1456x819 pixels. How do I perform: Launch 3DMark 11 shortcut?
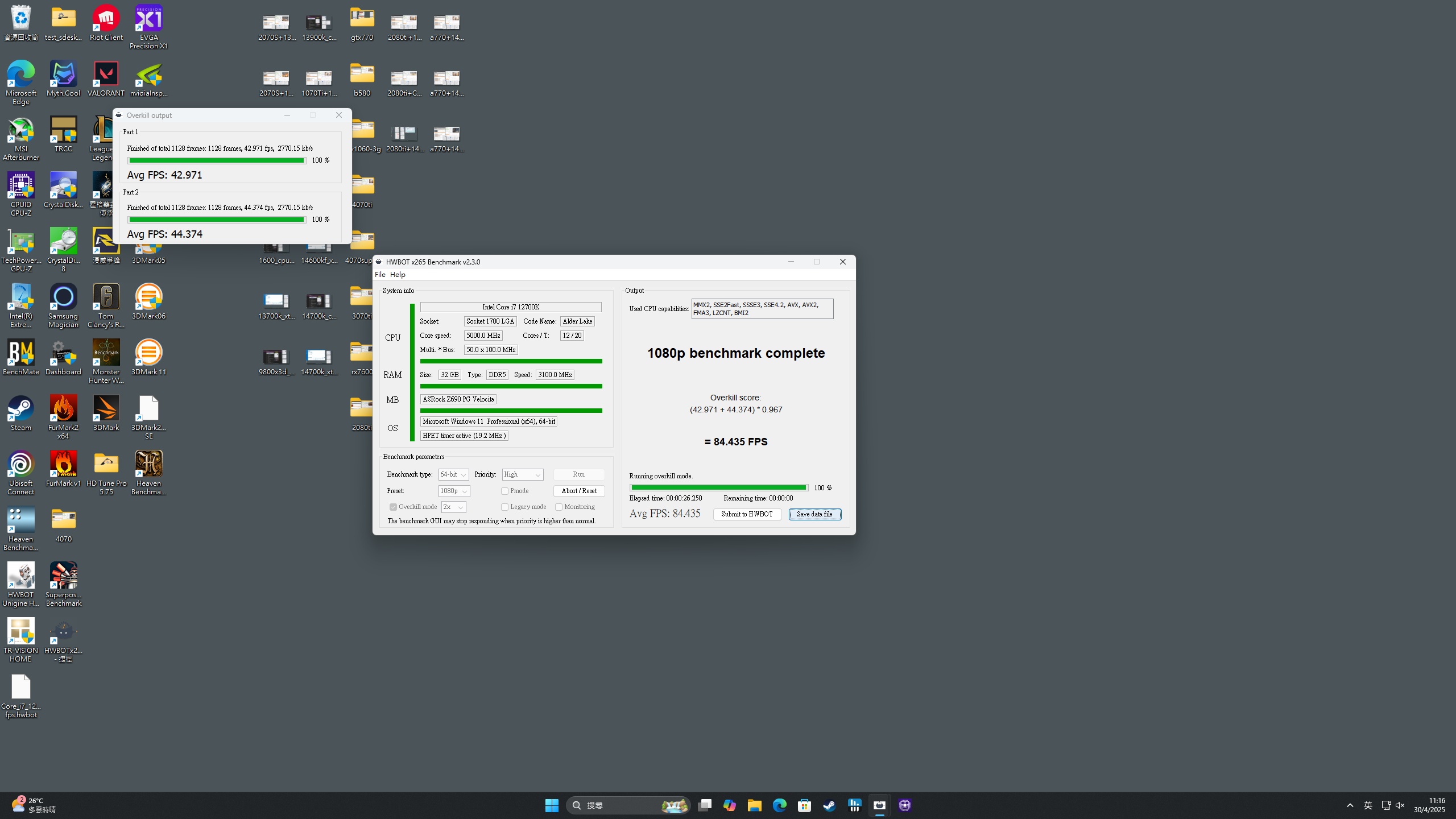click(148, 358)
